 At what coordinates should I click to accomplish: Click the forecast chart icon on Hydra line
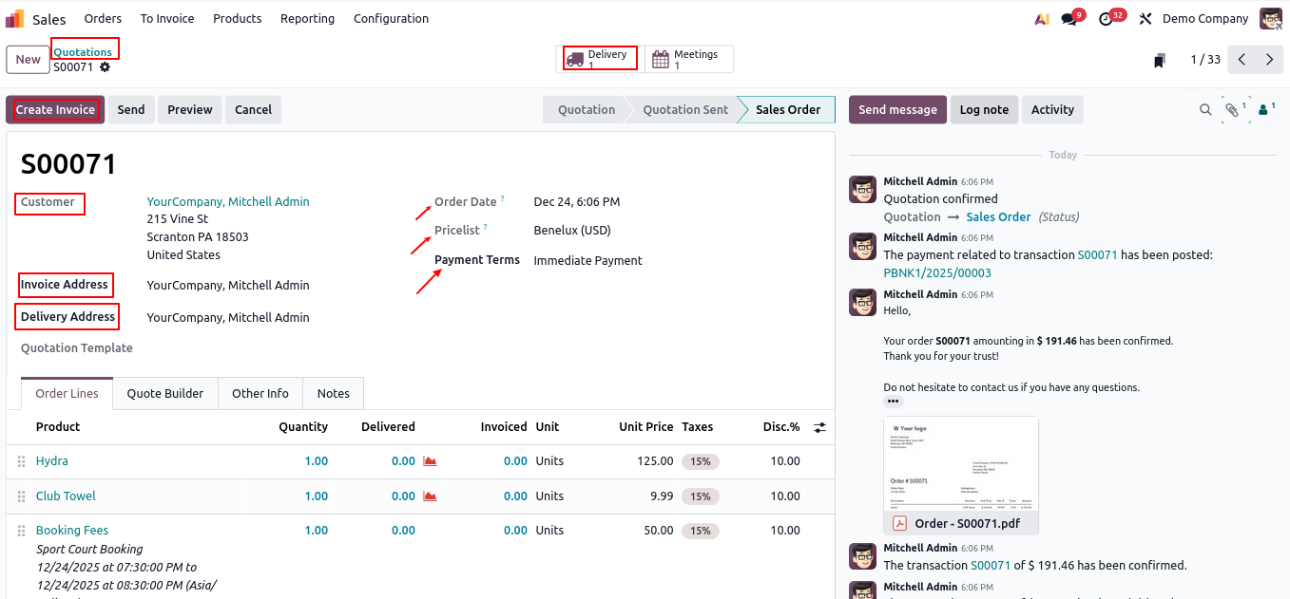430,461
